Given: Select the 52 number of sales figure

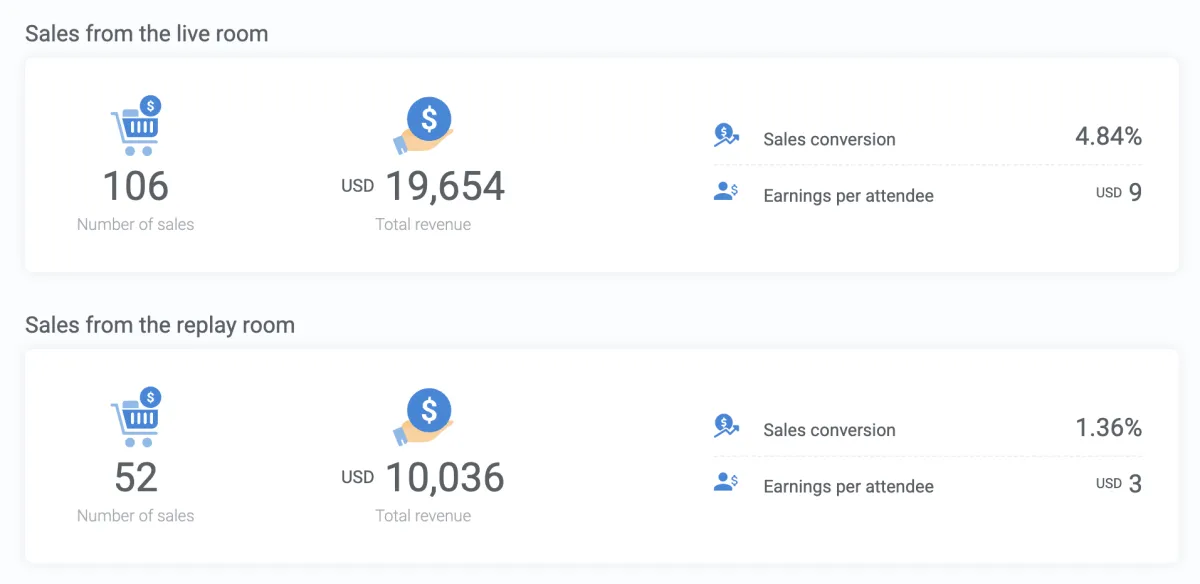Looking at the screenshot, I should [x=135, y=478].
